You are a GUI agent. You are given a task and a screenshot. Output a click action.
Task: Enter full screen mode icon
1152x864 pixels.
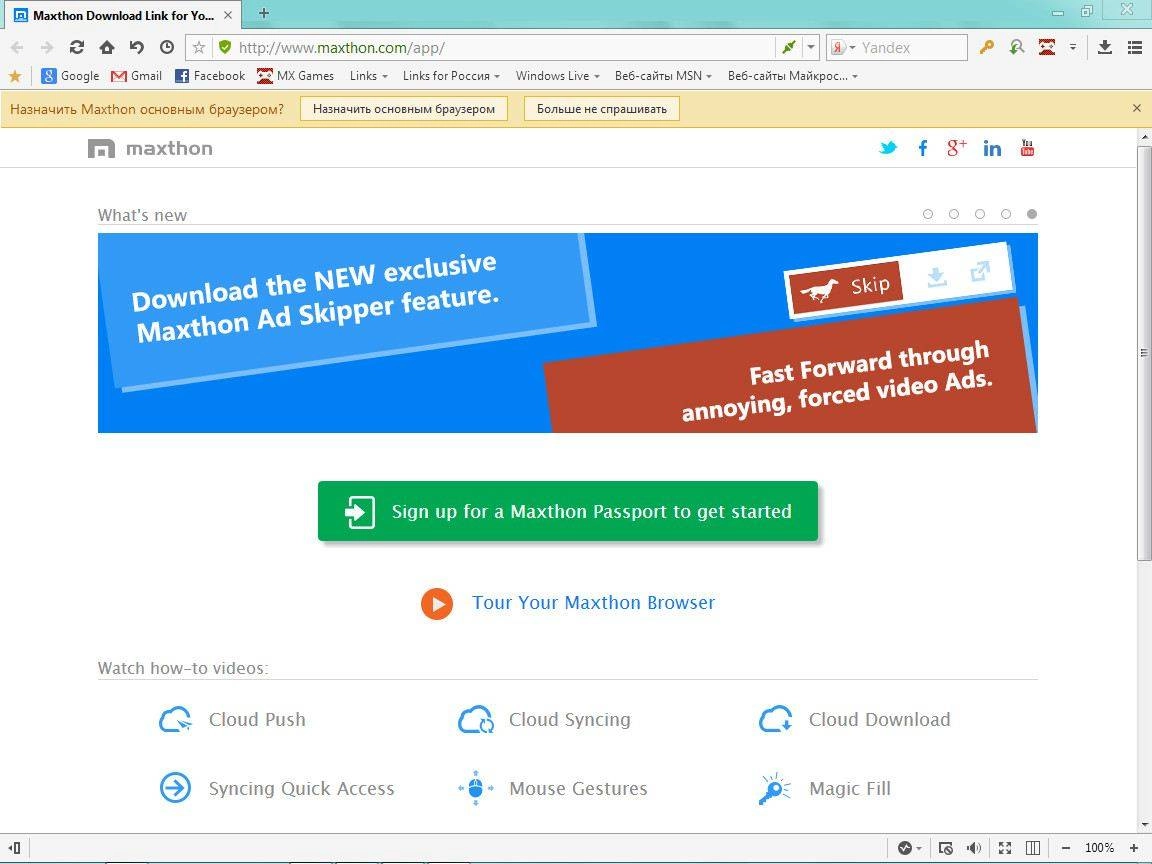click(1004, 848)
